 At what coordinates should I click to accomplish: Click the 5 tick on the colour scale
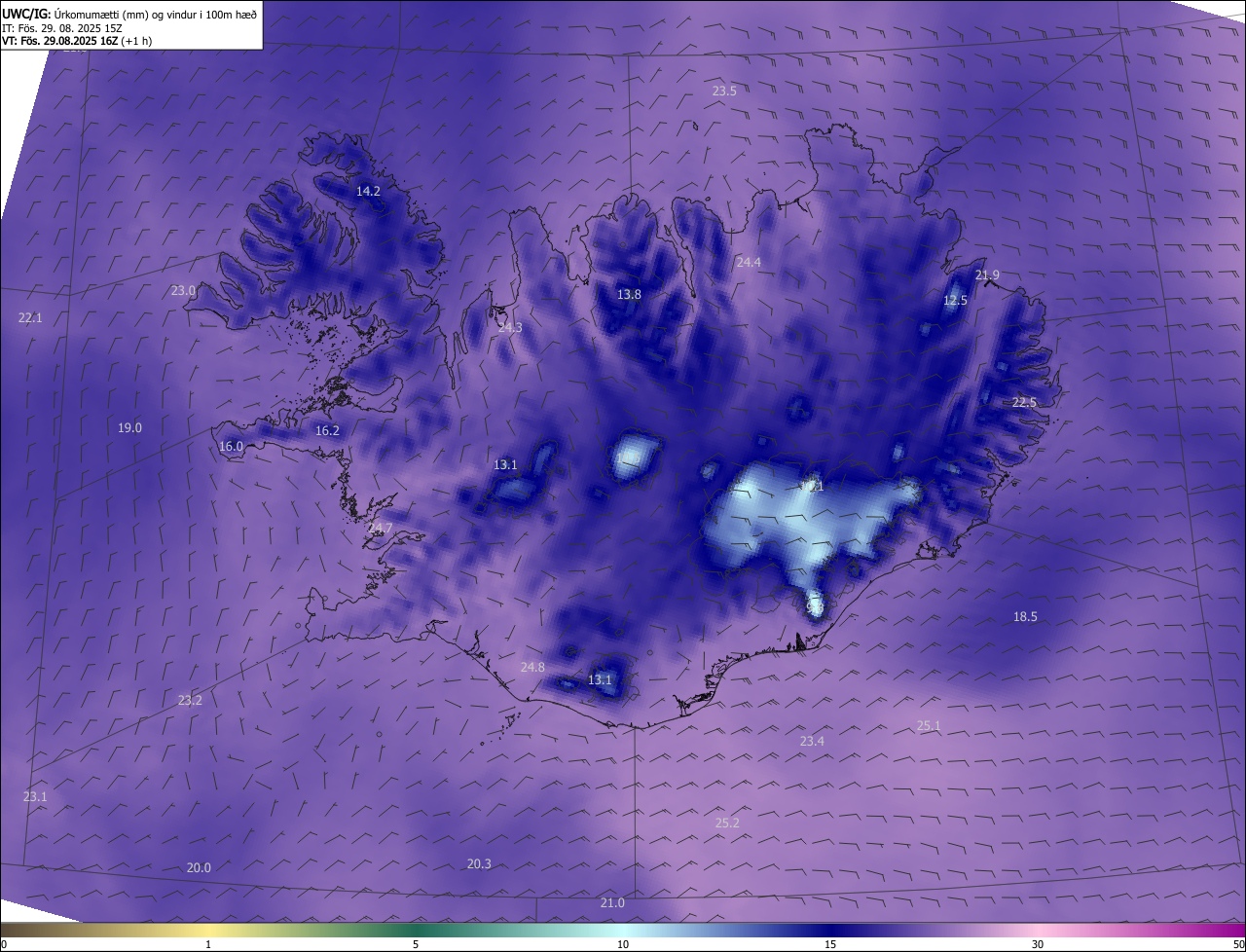416,945
